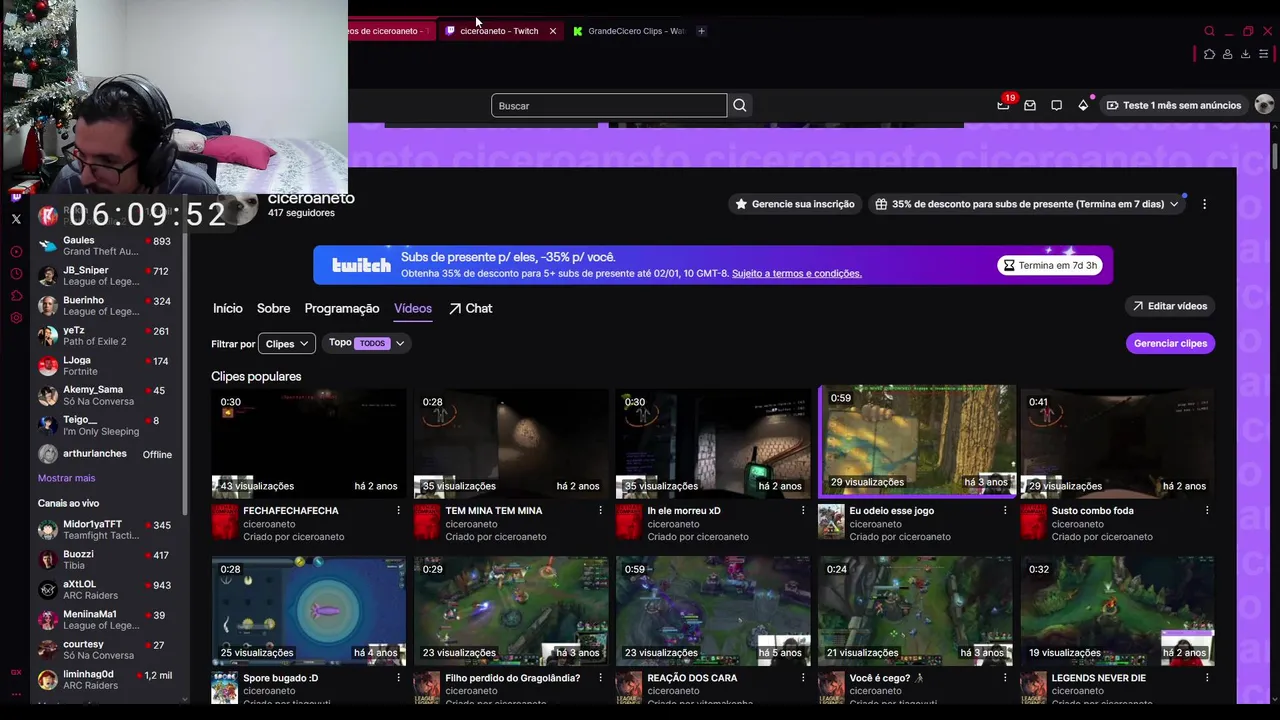
Task: Open the FECHAFECHAFECHA clip title link
Action: pos(291,511)
